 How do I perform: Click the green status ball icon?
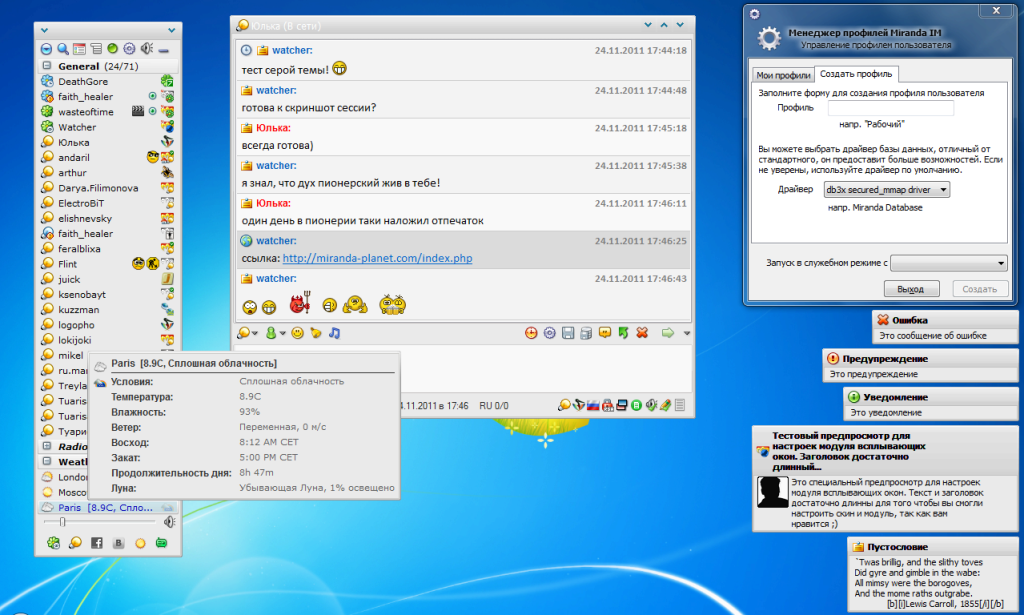point(112,48)
